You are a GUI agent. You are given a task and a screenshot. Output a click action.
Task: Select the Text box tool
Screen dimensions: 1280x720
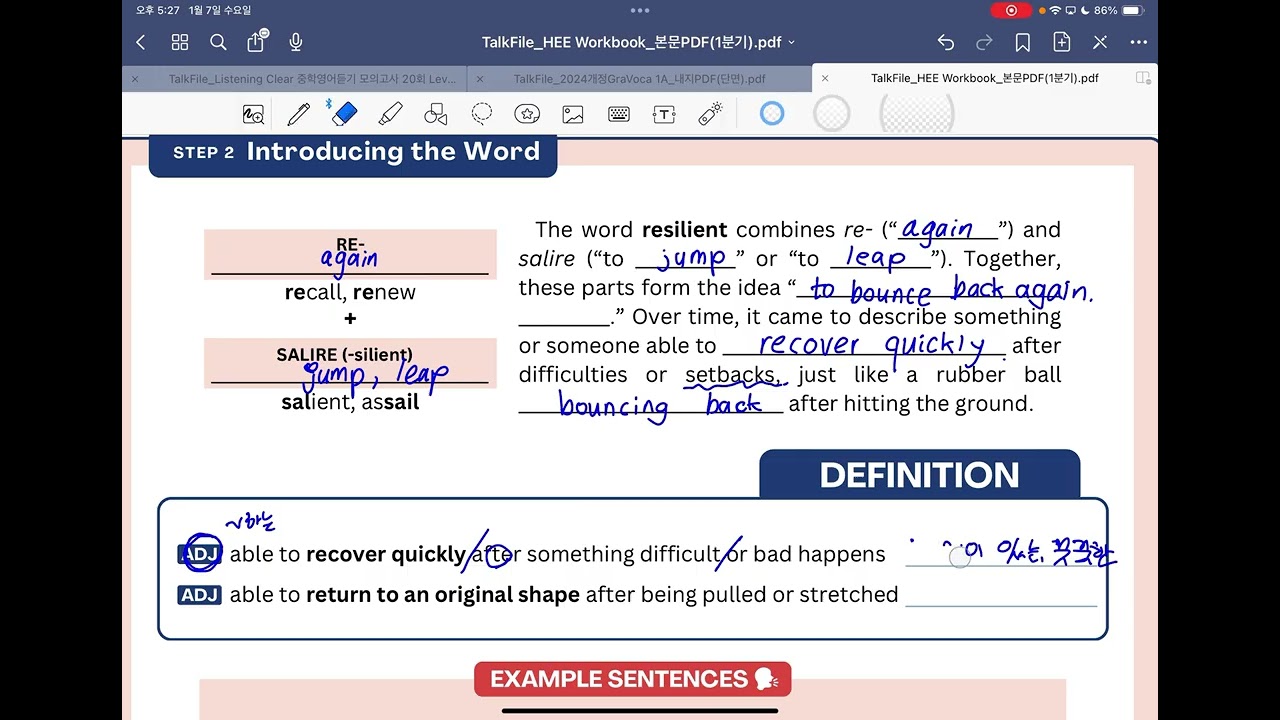[x=664, y=114]
